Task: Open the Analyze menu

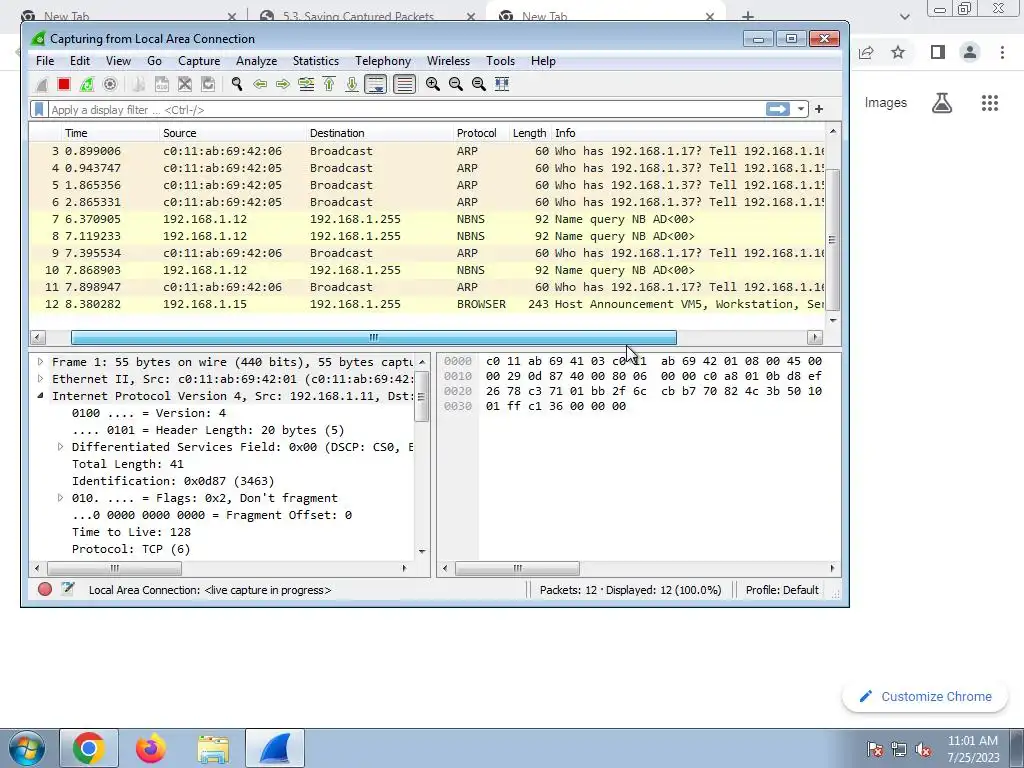Action: tap(257, 61)
